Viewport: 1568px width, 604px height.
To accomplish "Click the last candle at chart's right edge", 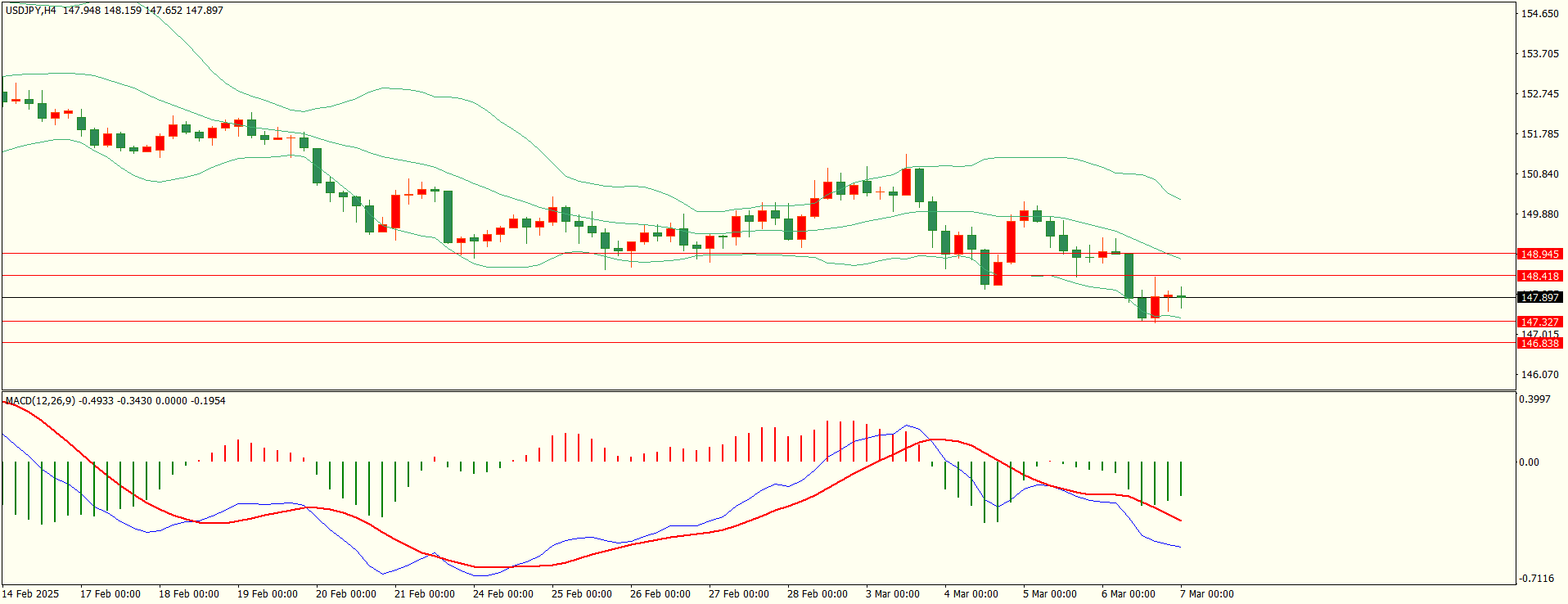I will click(x=1181, y=297).
